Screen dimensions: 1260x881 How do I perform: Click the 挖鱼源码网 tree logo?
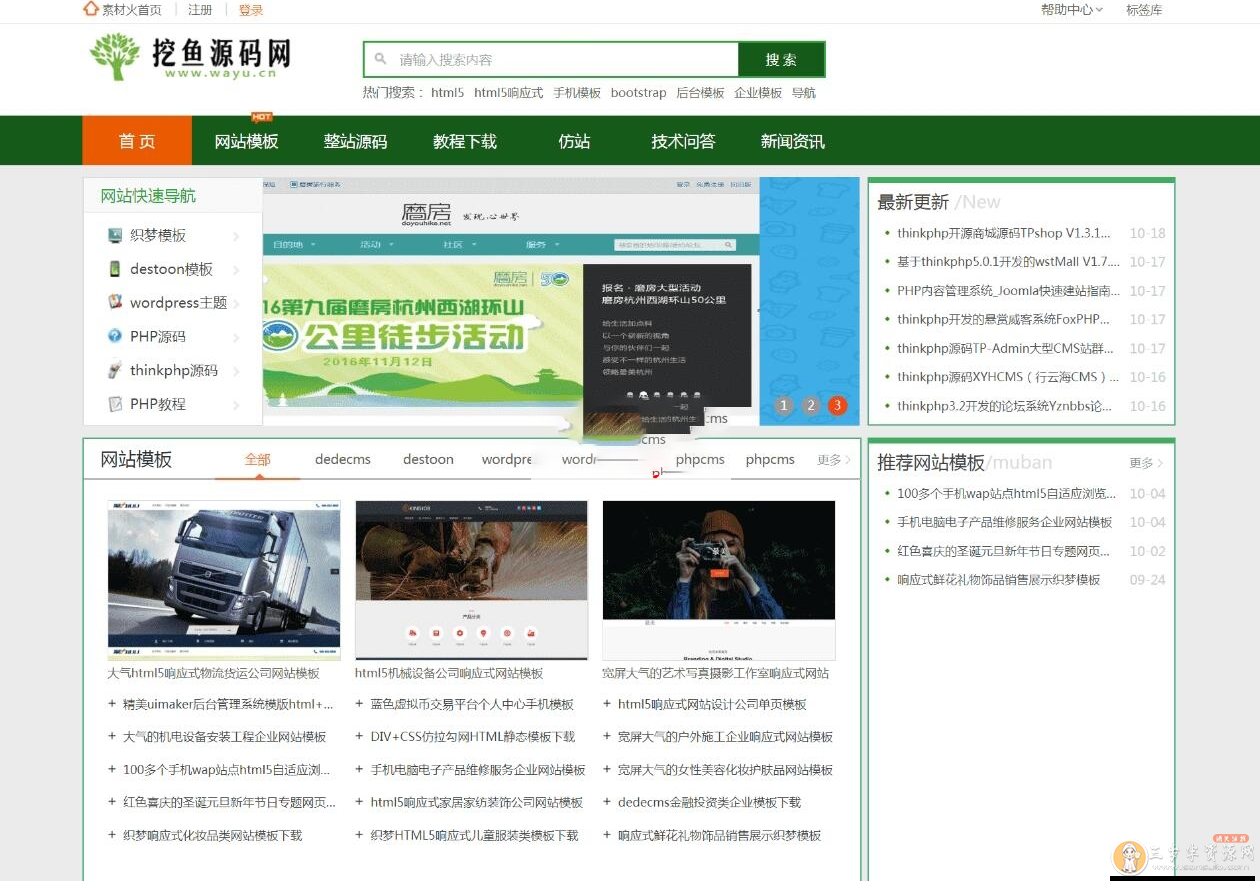pos(114,57)
